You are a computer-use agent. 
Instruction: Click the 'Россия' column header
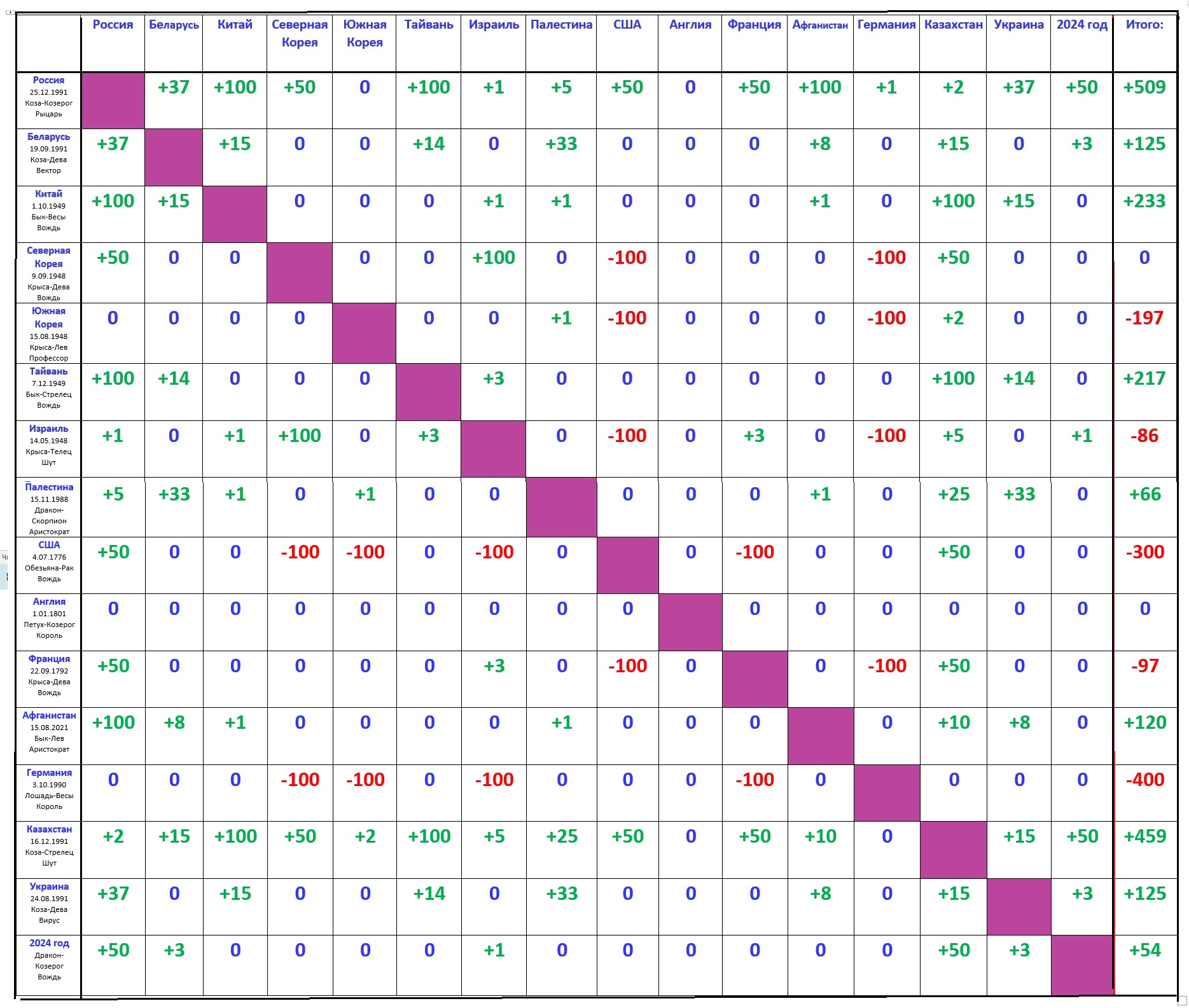(x=113, y=25)
